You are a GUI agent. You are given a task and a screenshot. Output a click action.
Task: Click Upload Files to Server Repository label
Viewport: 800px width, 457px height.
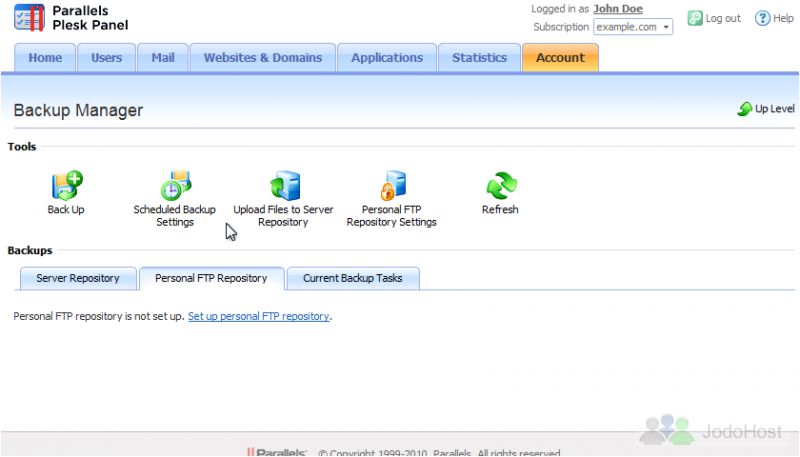[283, 216]
